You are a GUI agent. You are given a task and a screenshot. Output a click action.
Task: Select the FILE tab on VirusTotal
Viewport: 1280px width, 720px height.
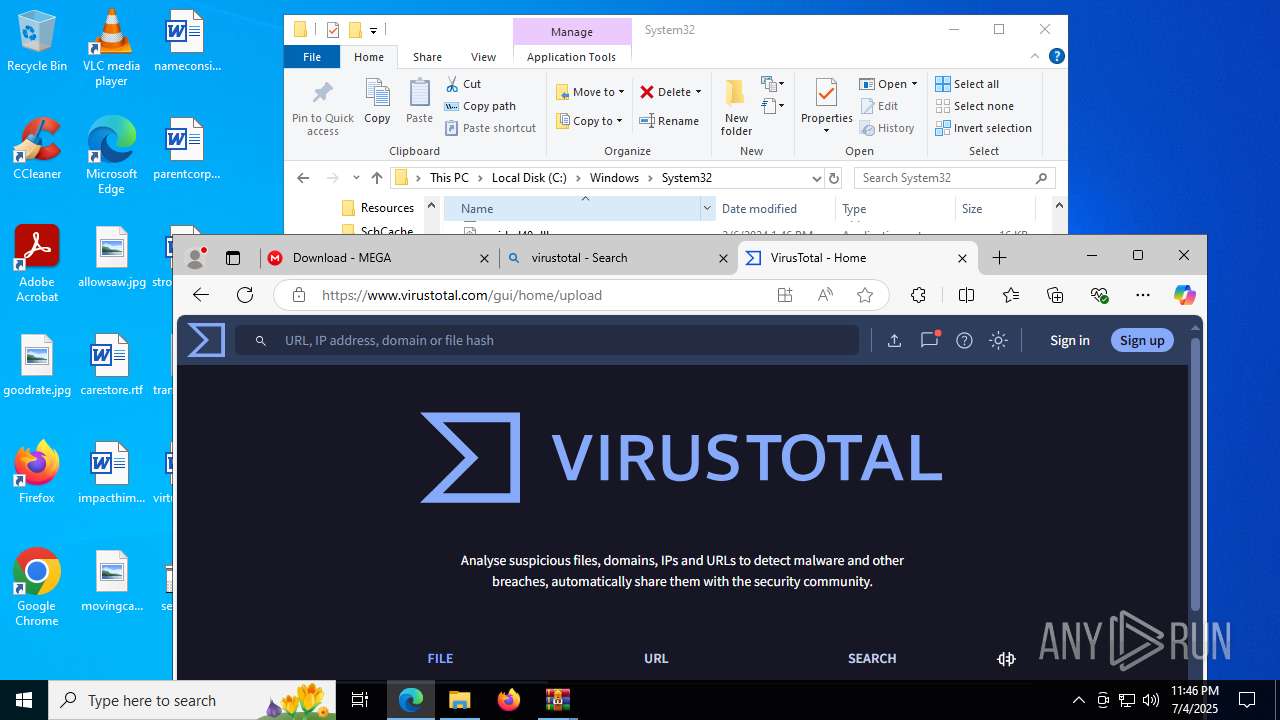(440, 658)
